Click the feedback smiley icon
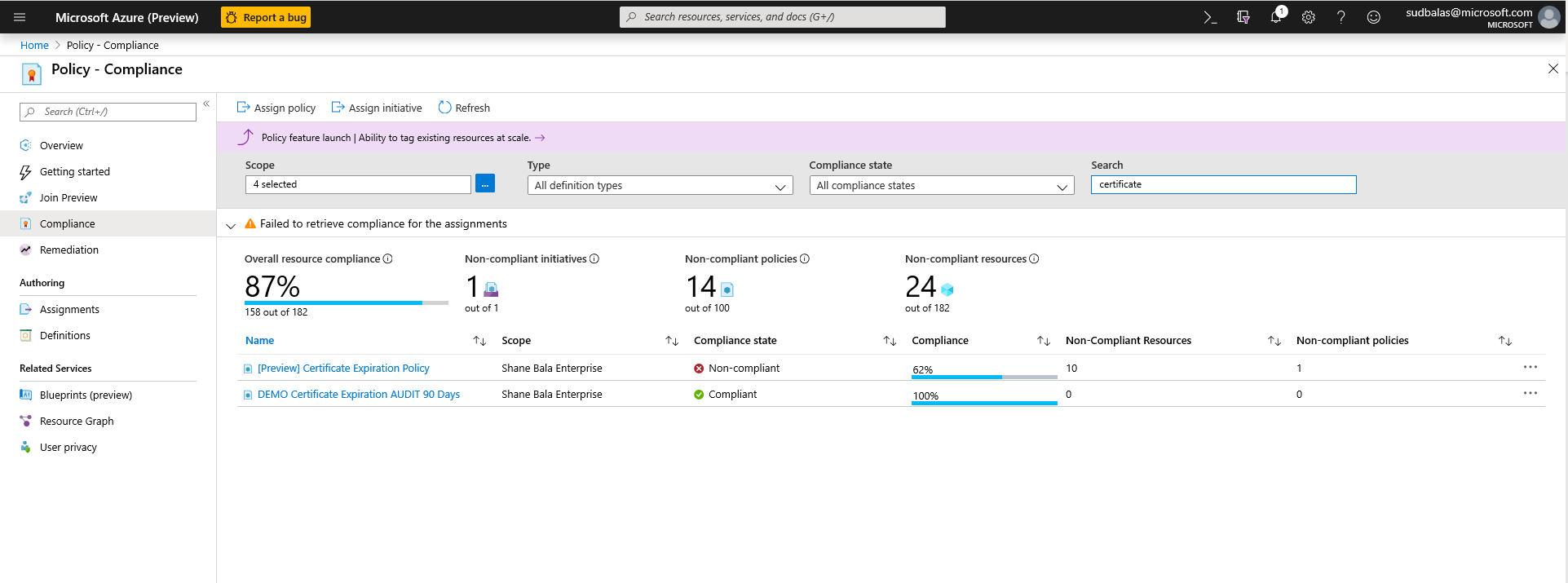The height and width of the screenshot is (583, 1568). point(1374,17)
